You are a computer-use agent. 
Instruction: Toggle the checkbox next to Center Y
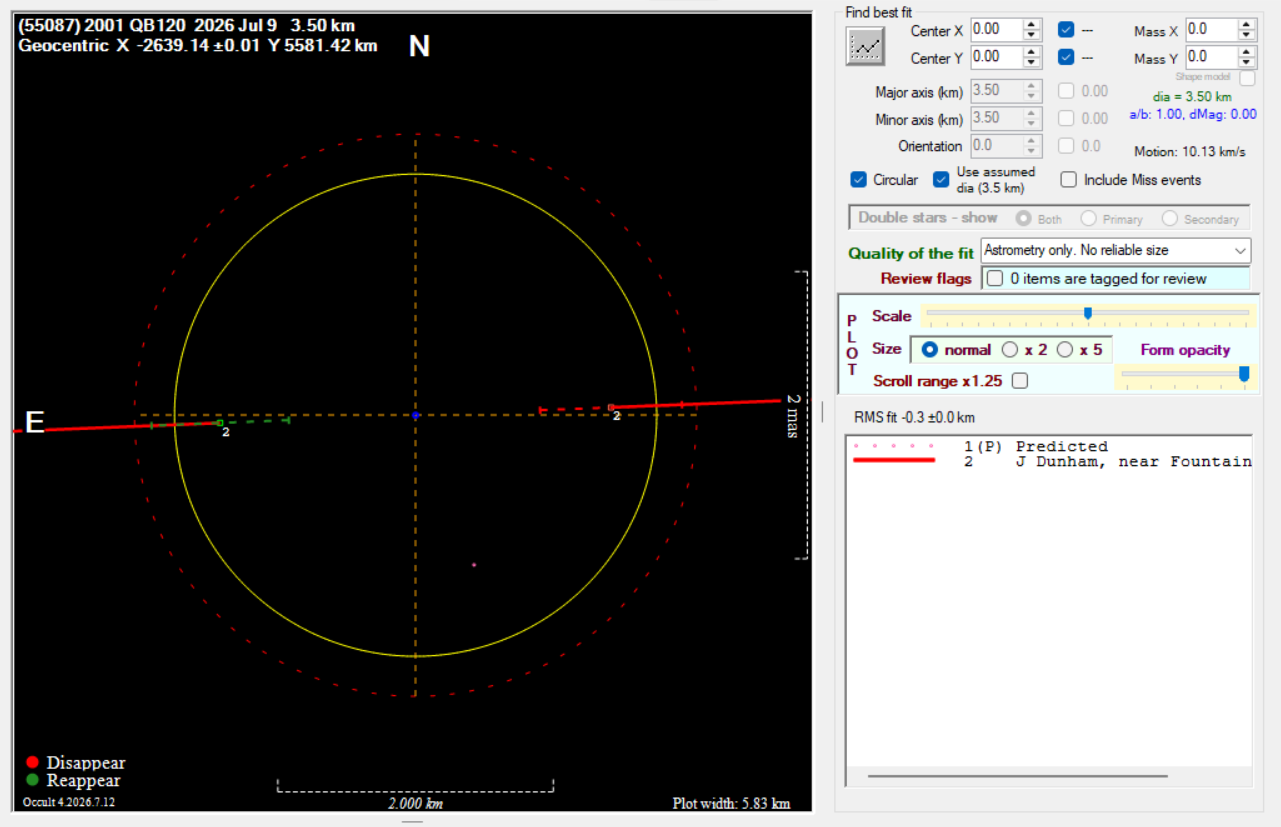1066,57
